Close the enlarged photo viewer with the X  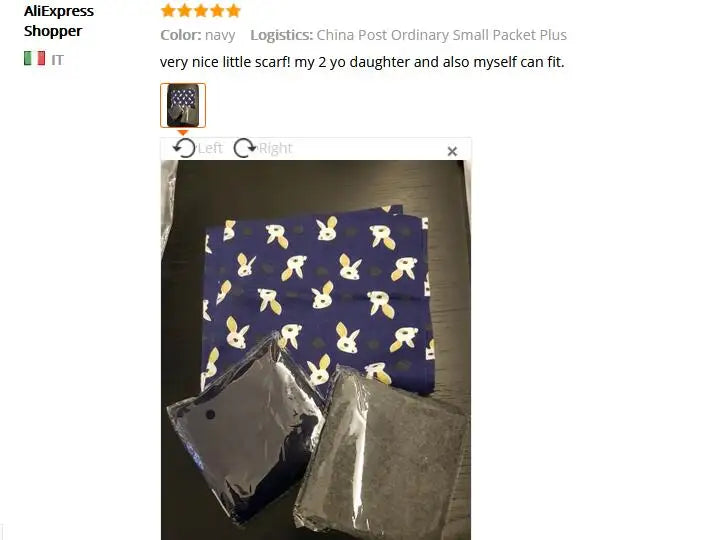tap(452, 151)
